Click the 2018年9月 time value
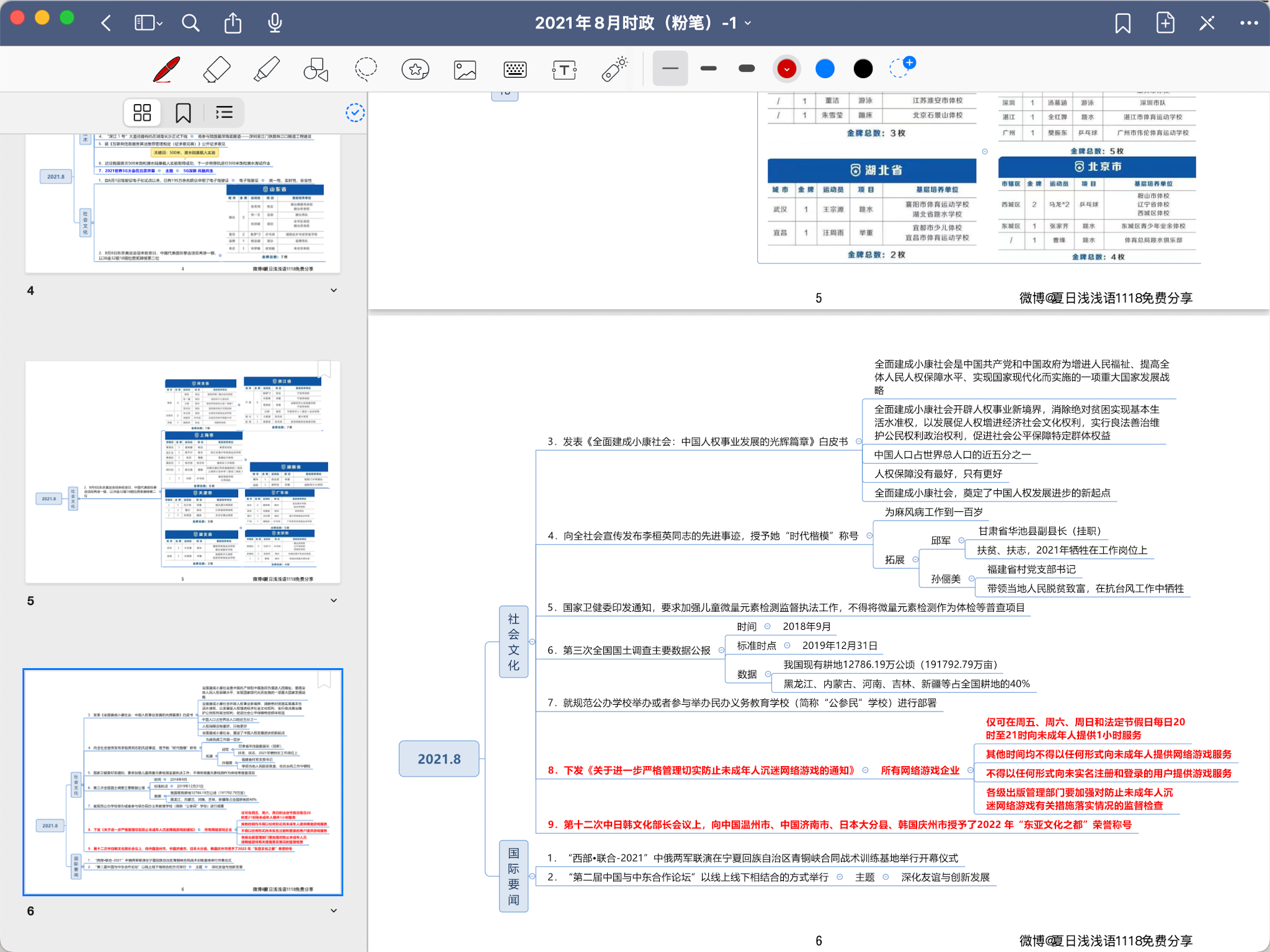The height and width of the screenshot is (952, 1270). (x=807, y=627)
